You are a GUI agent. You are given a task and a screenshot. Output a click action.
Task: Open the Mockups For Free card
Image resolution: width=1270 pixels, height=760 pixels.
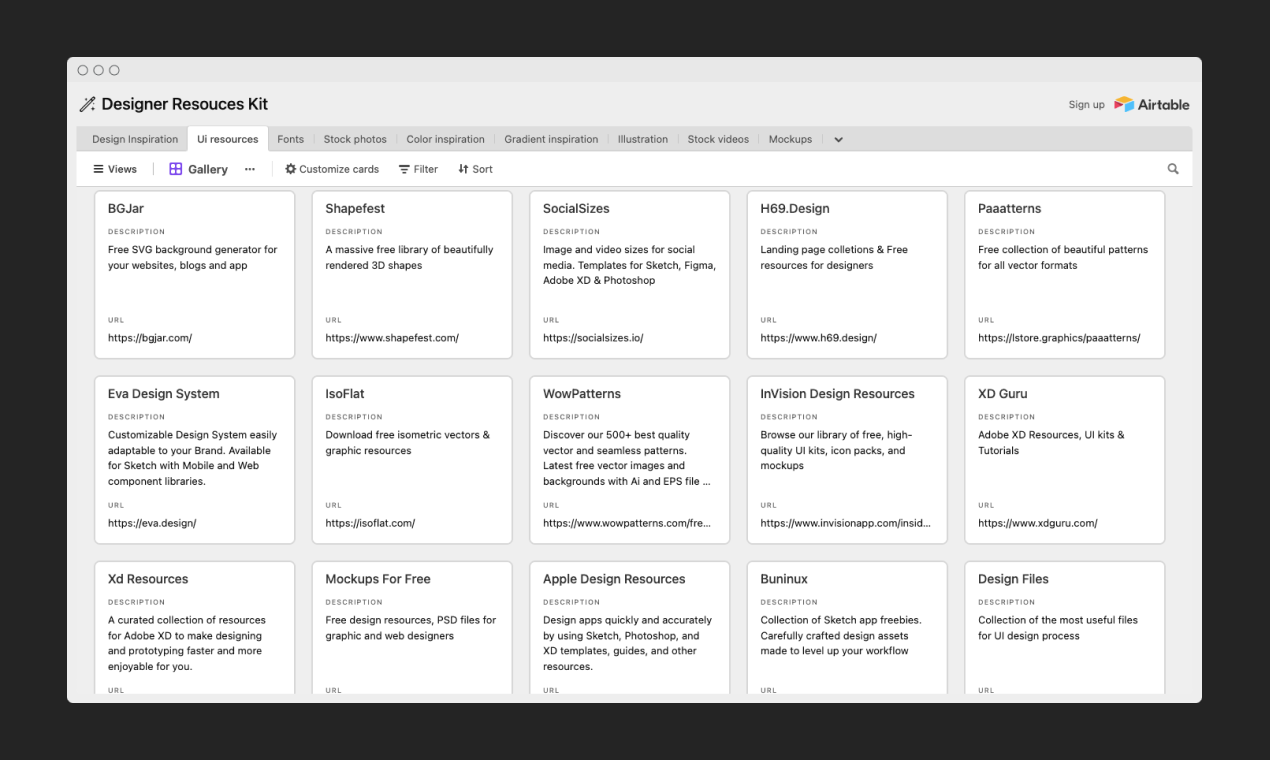(x=412, y=628)
